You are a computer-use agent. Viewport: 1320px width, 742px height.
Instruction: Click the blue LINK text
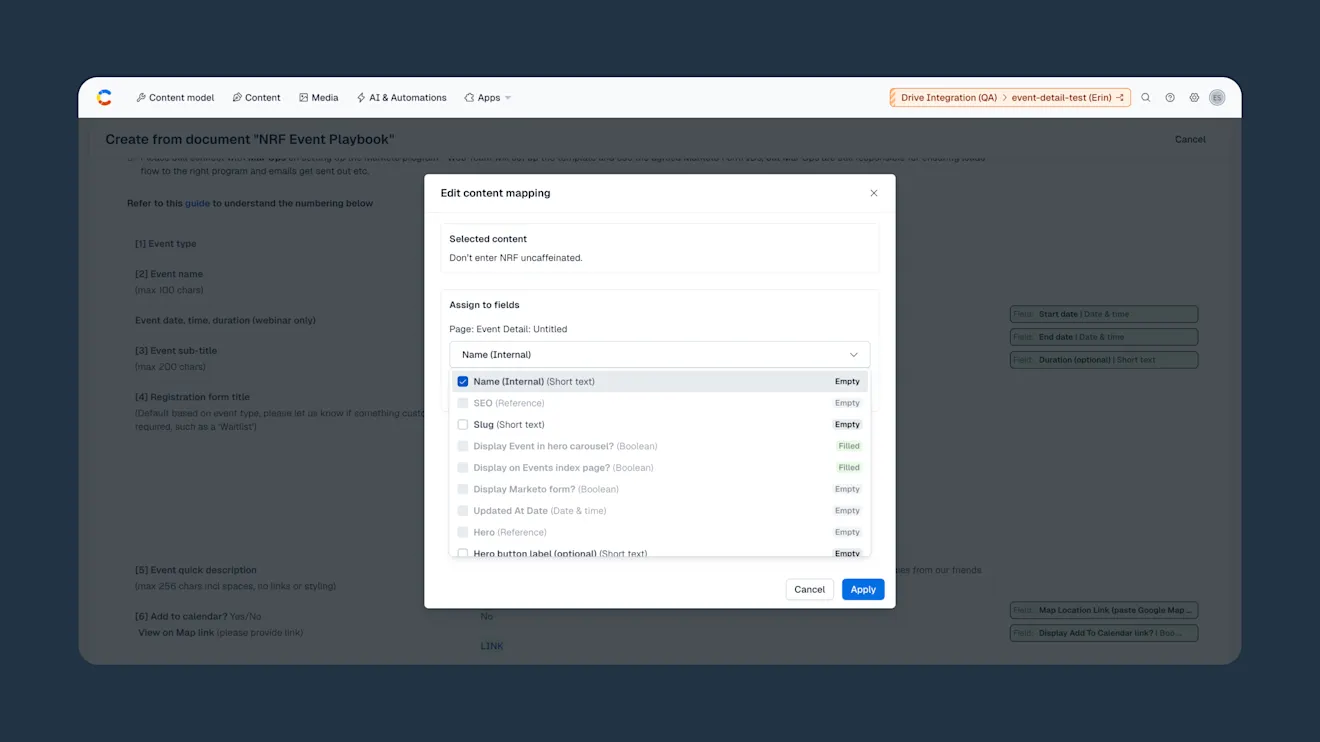click(x=492, y=646)
